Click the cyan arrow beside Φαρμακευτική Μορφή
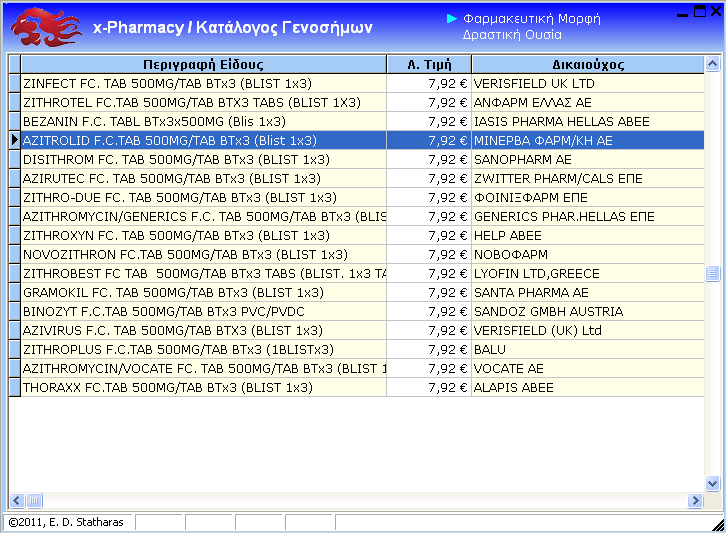Screen dimensions: 727x534 click(x=452, y=18)
